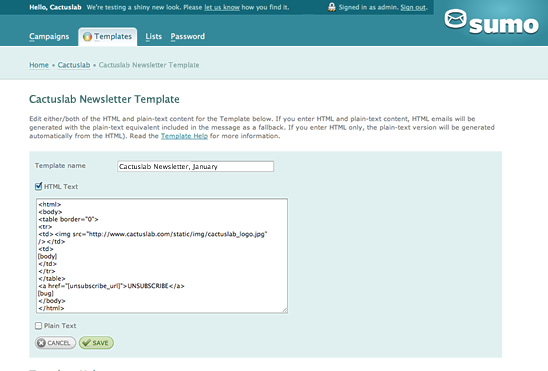The image size is (548, 371).
Task: Click the green checkmark icon on Save
Action: tap(87, 343)
